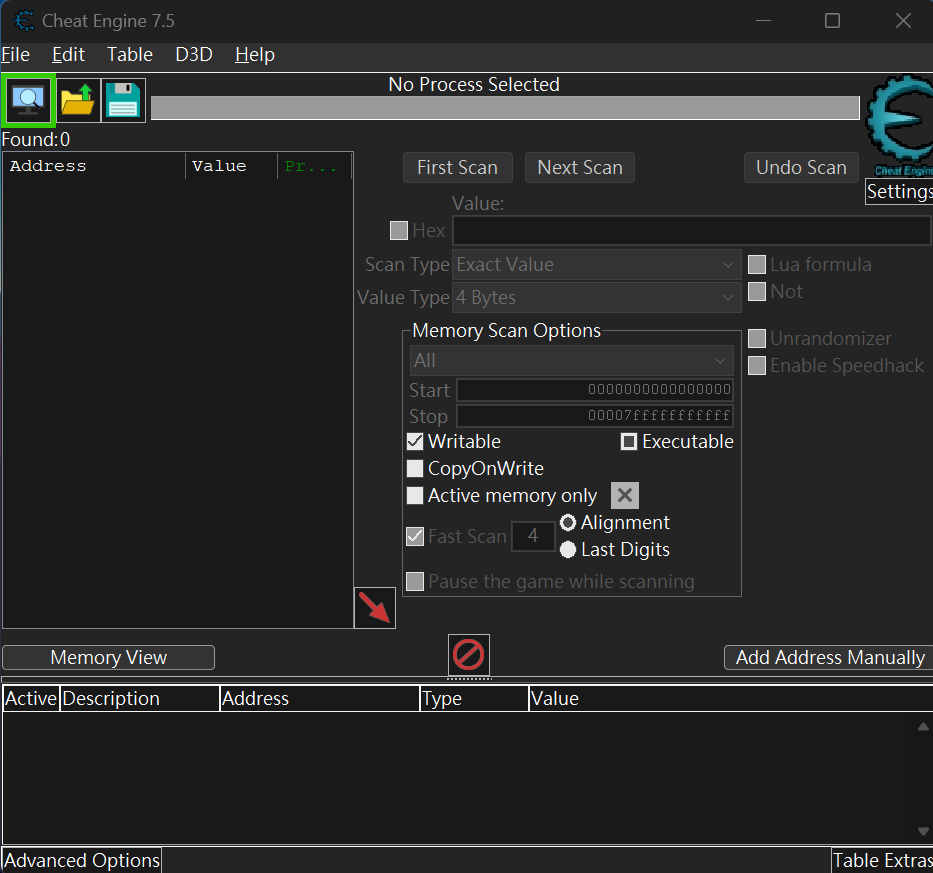Select the Last Digits radio button

tap(569, 549)
